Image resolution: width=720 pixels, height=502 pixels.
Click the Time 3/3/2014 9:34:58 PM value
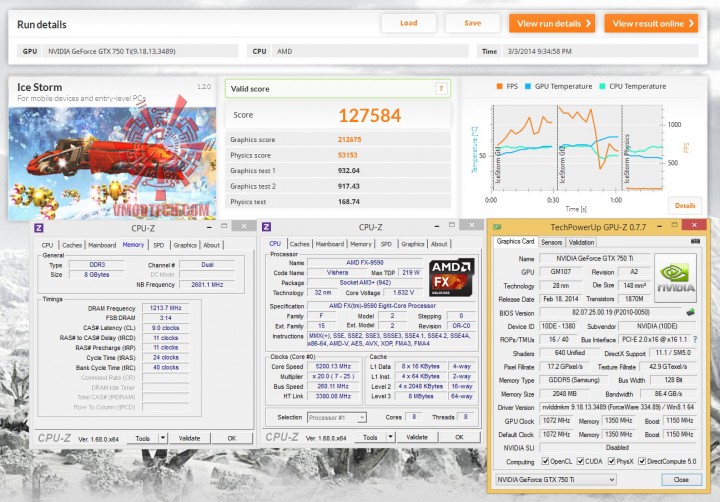click(x=540, y=51)
